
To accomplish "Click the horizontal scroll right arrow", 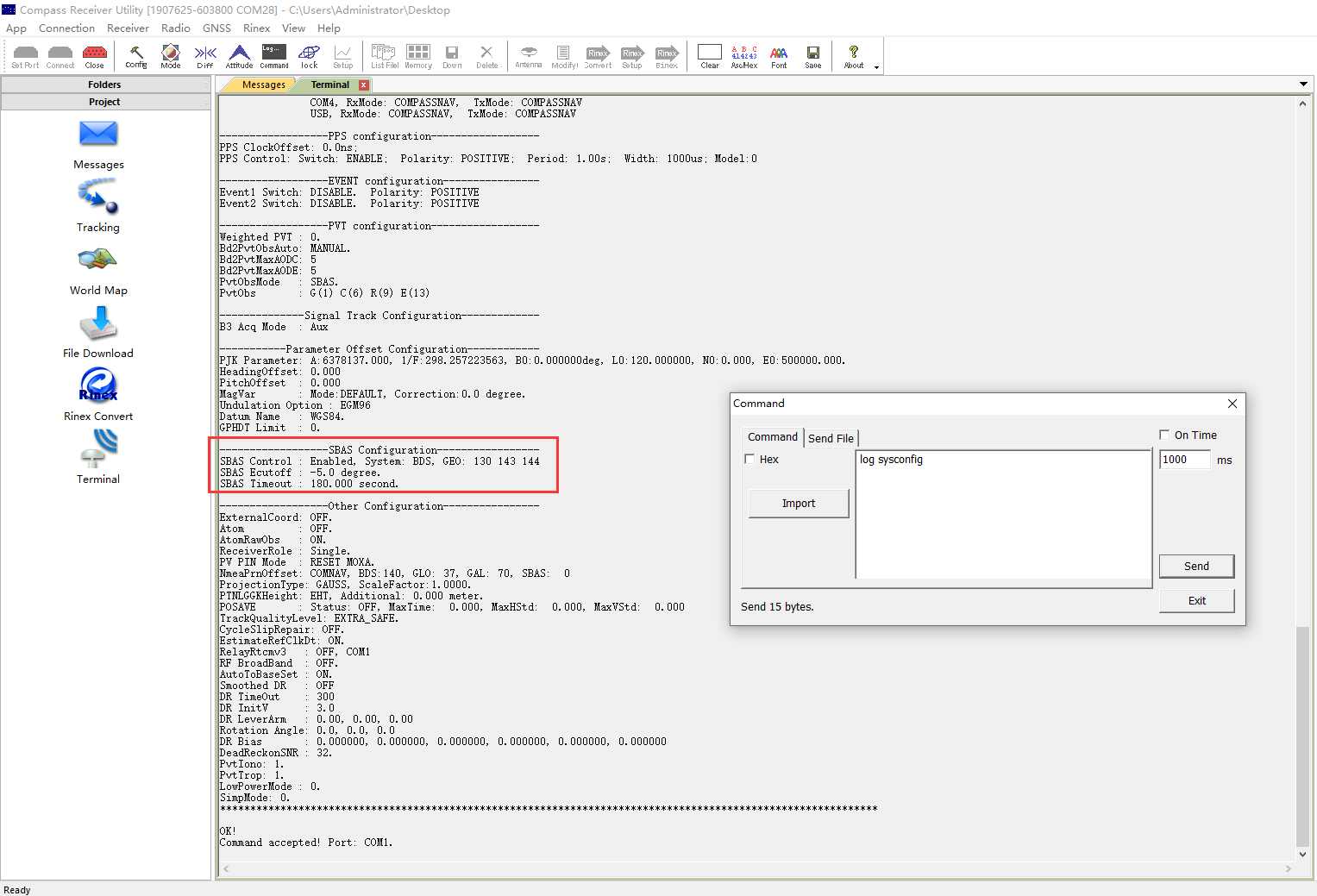I will click(x=1288, y=869).
